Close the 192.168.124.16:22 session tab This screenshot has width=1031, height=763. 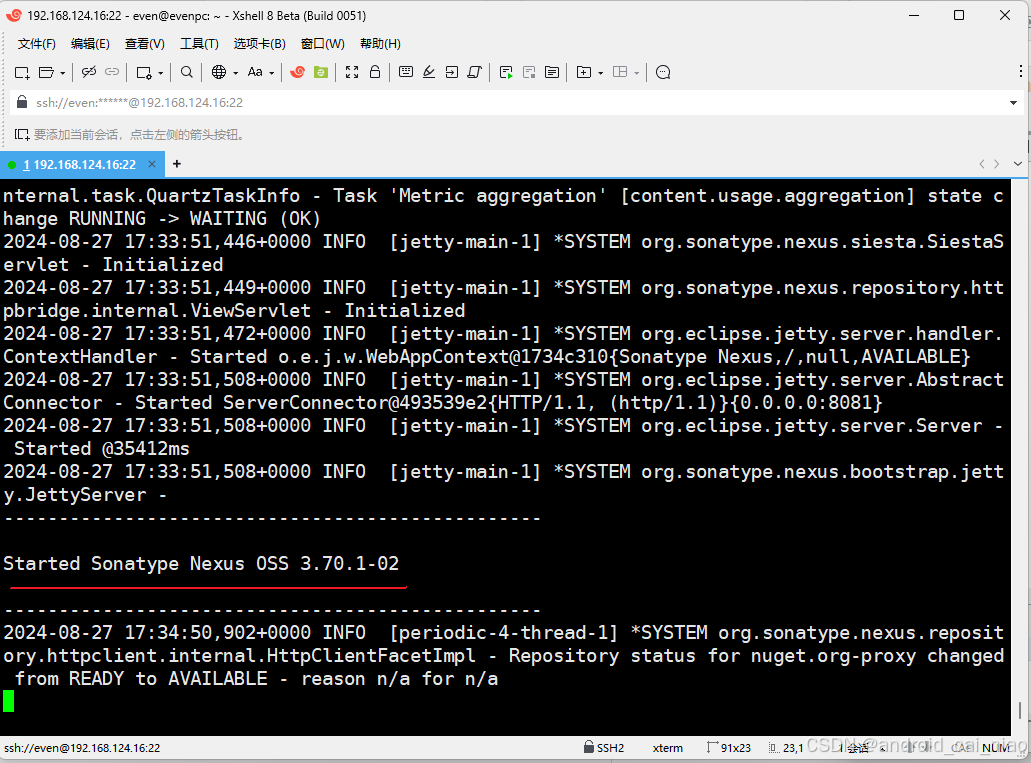tap(152, 164)
